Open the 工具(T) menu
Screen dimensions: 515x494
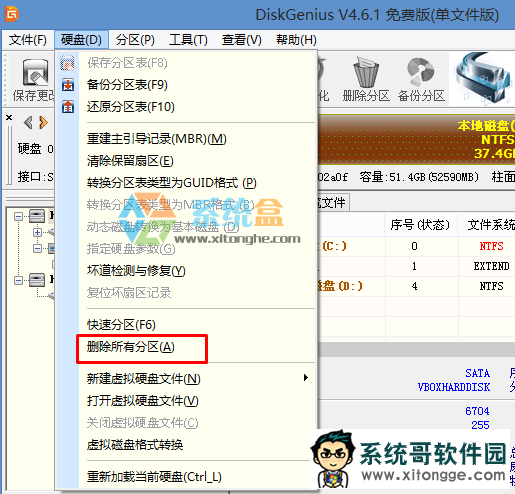(x=188, y=40)
